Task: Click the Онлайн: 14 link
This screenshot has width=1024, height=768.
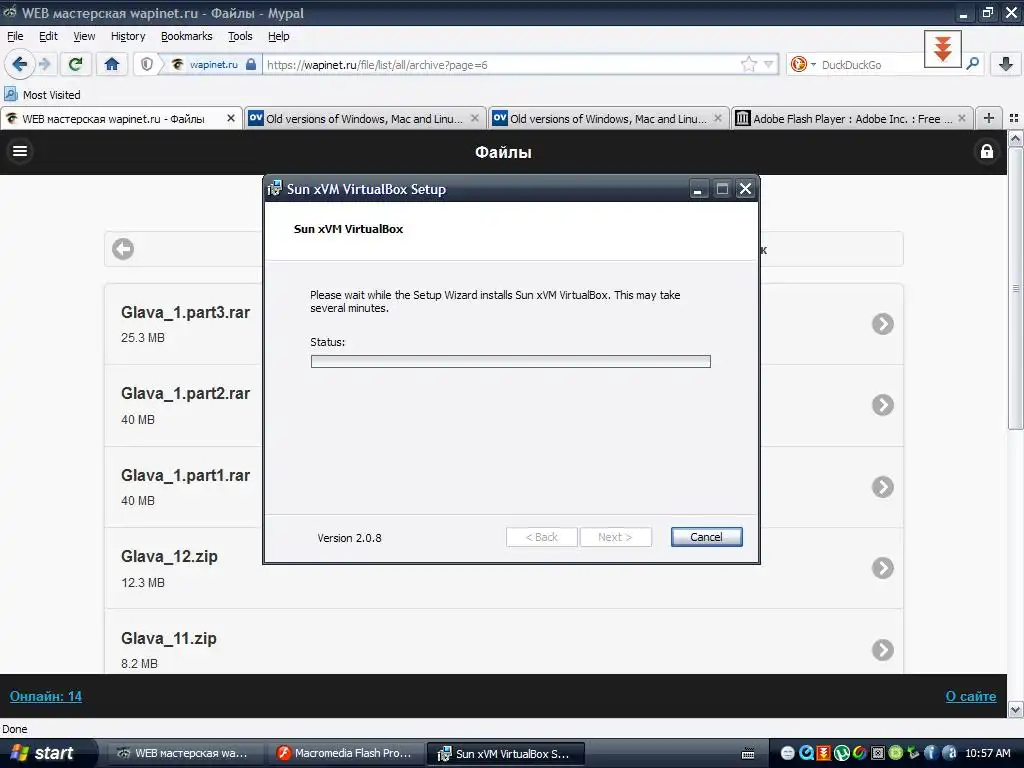Action: coord(46,696)
